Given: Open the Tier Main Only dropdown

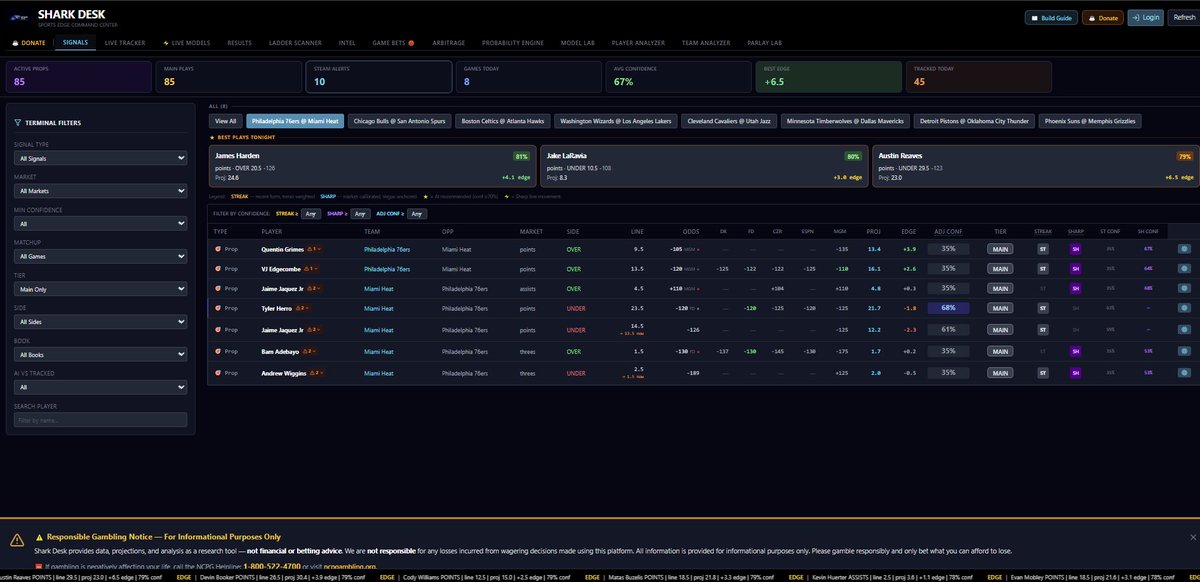Looking at the screenshot, I should [x=100, y=289].
